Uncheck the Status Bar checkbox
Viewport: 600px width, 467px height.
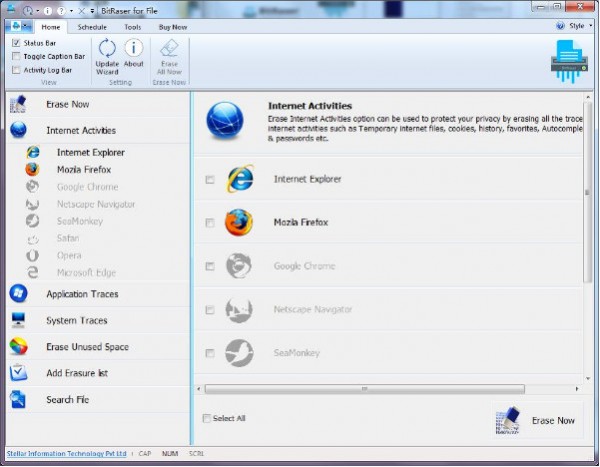[x=16, y=44]
